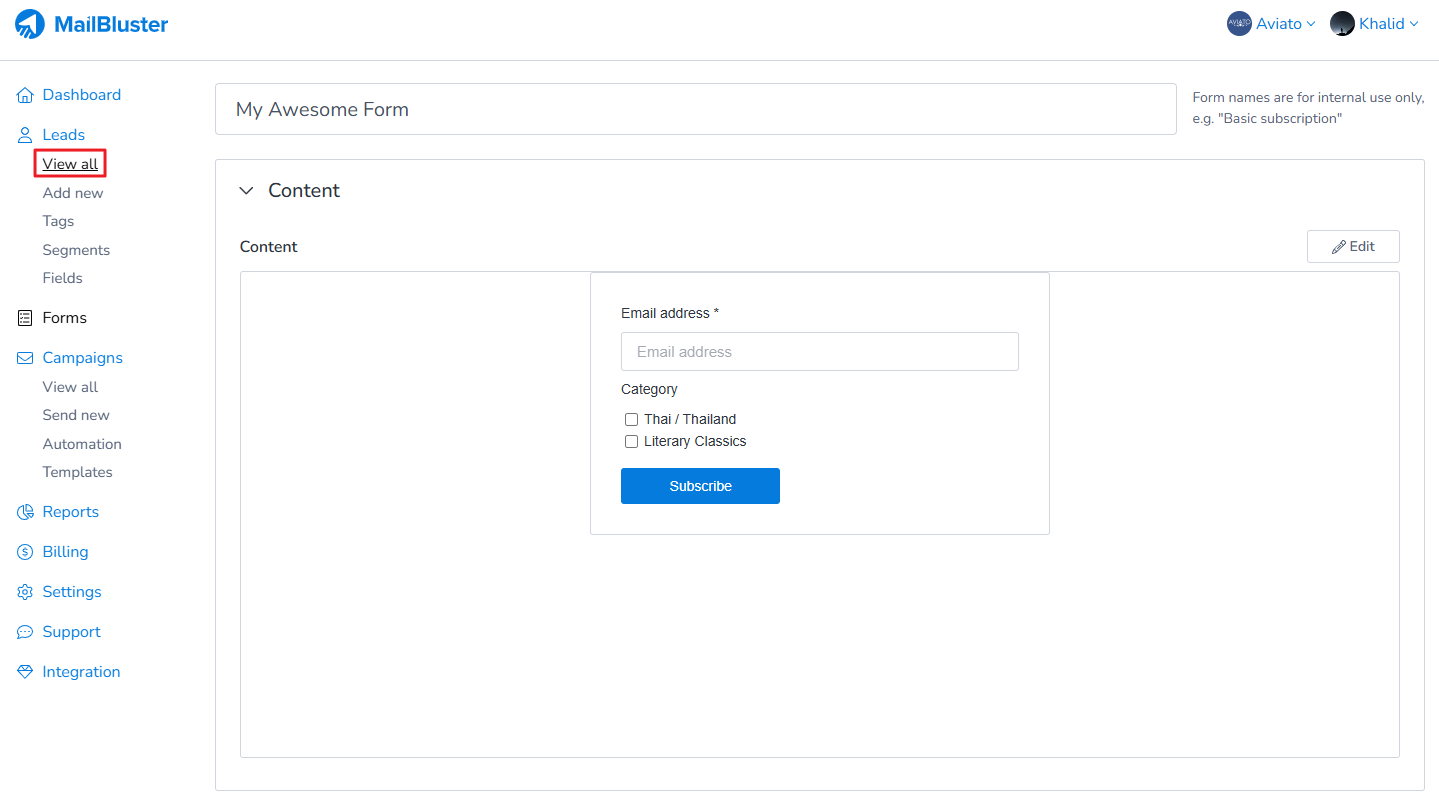
Task: Click the Integration diamond icon
Action: pos(25,672)
